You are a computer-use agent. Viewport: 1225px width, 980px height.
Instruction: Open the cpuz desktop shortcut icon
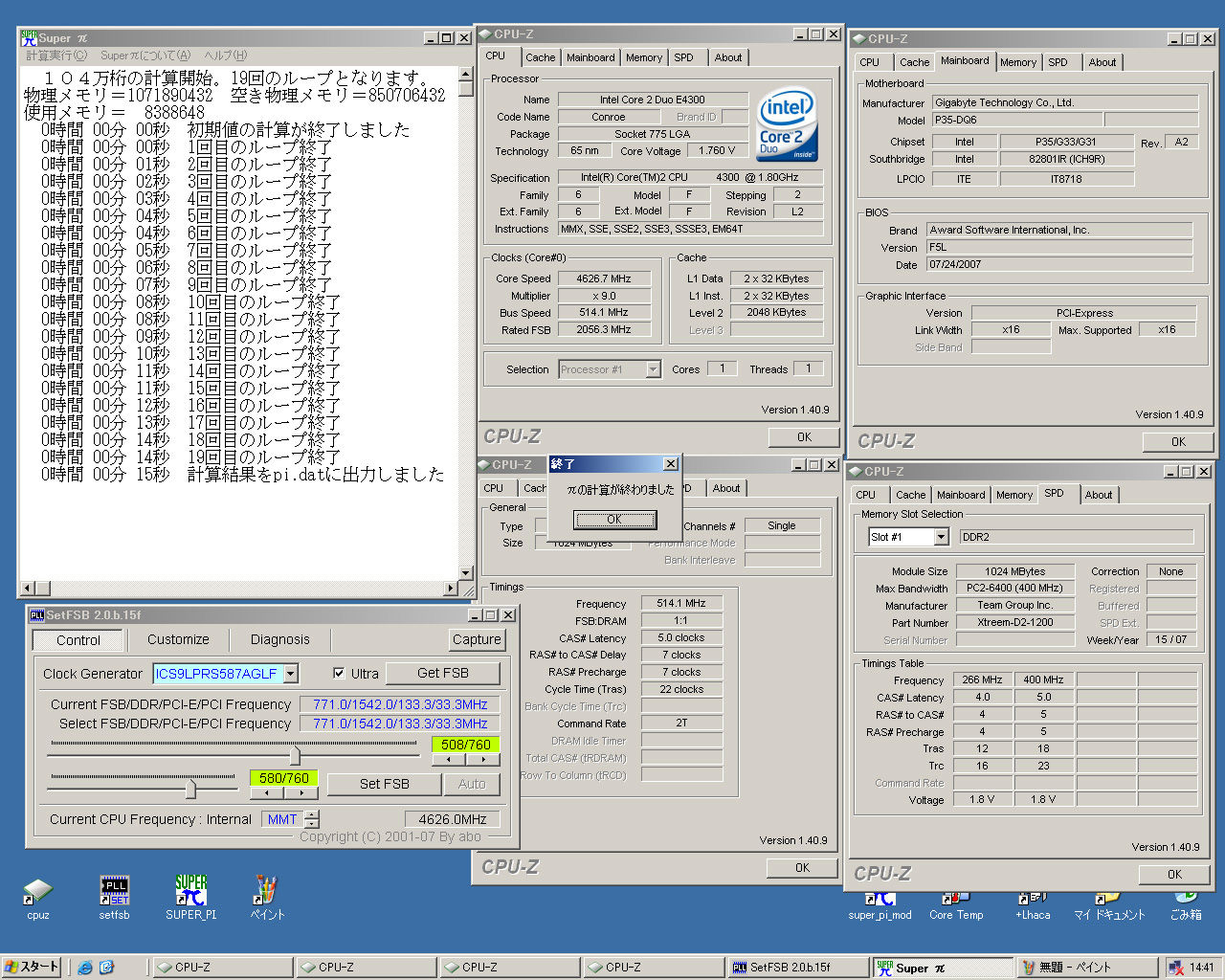pos(37,893)
